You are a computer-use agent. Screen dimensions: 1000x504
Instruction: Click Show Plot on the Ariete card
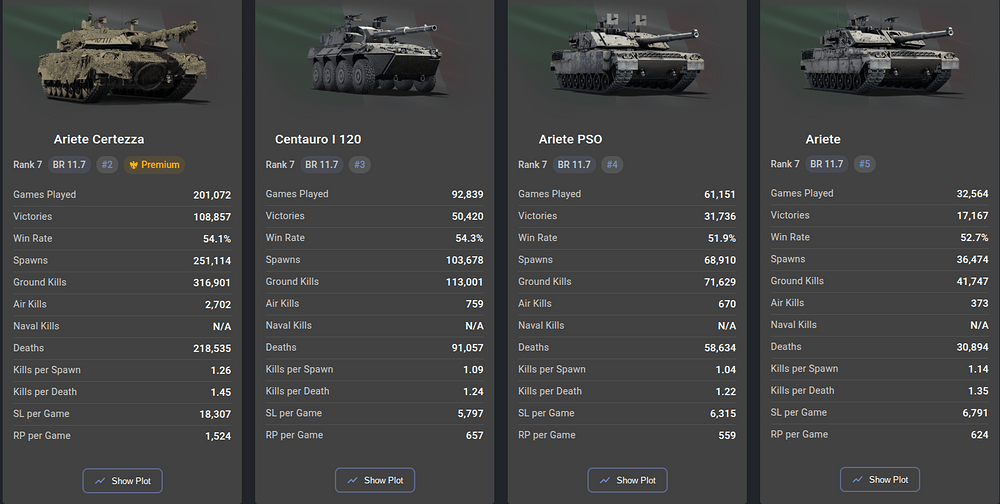(880, 480)
